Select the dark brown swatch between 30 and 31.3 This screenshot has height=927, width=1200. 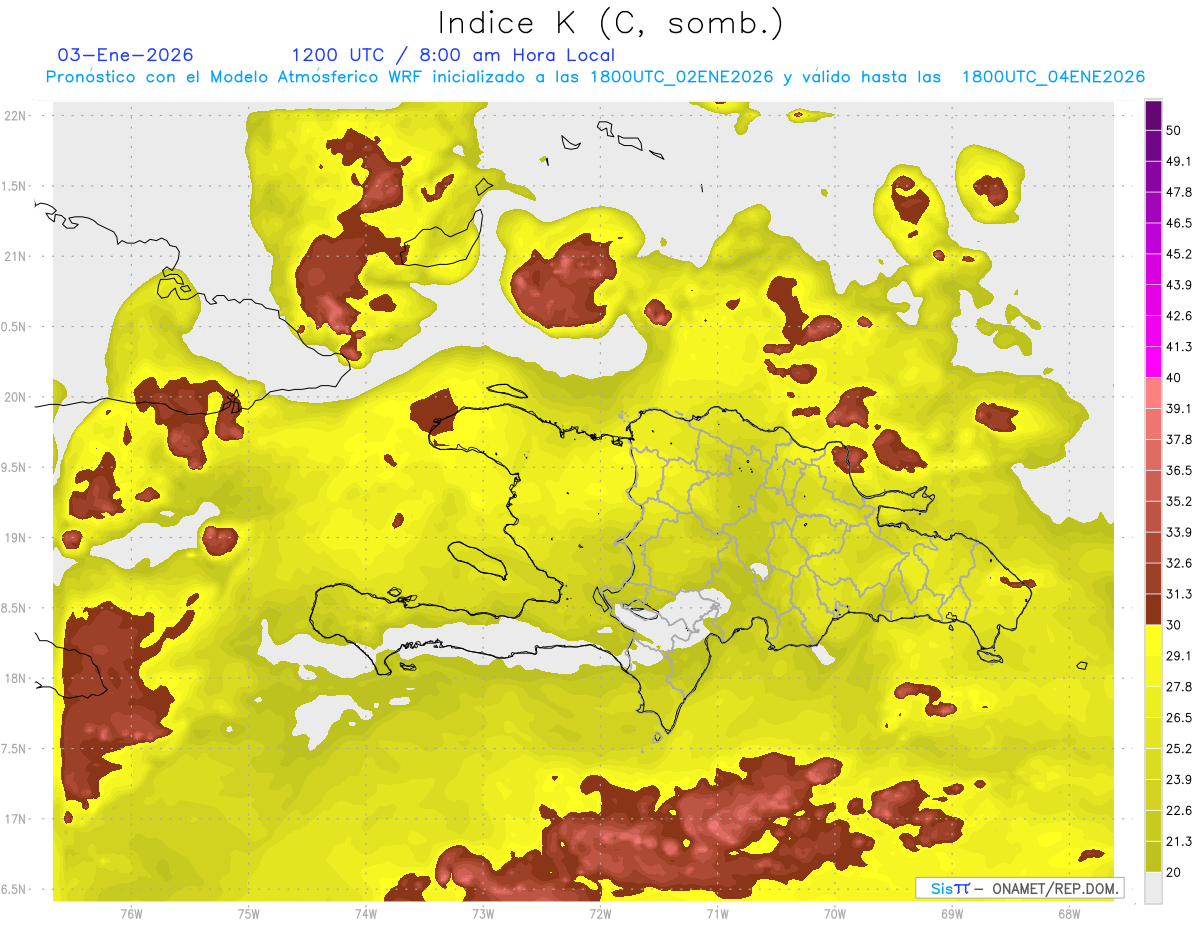coord(1153,609)
